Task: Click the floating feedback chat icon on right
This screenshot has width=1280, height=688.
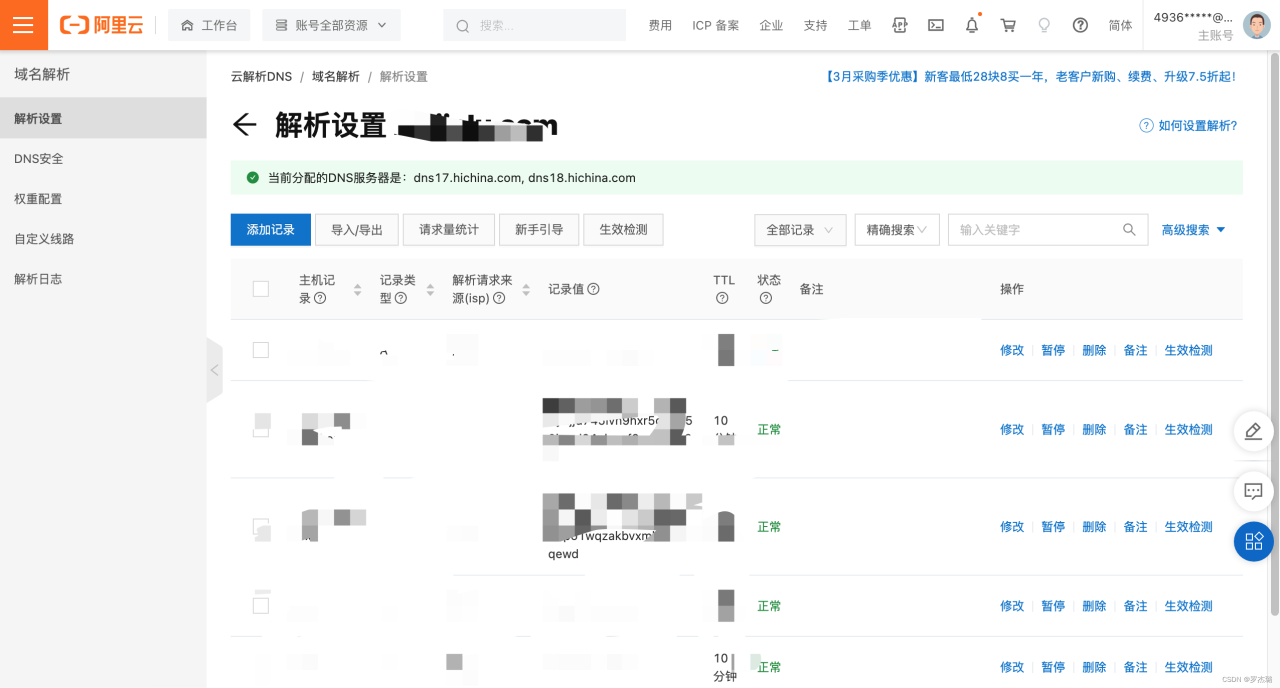Action: [x=1253, y=491]
